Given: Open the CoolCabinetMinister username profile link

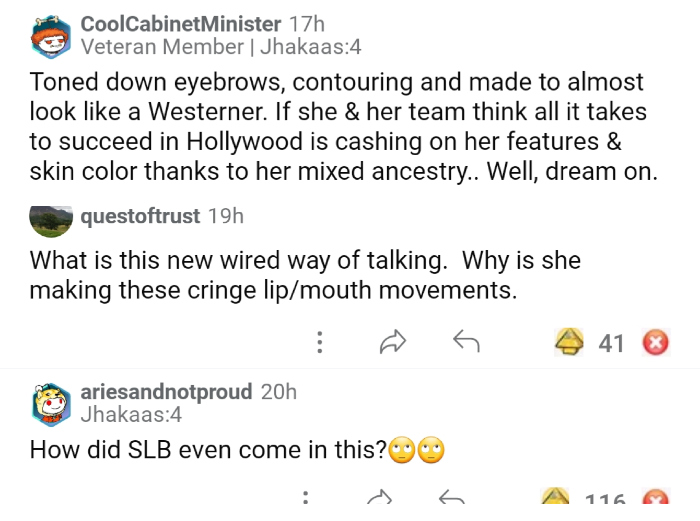Looking at the screenshot, I should [x=181, y=24].
